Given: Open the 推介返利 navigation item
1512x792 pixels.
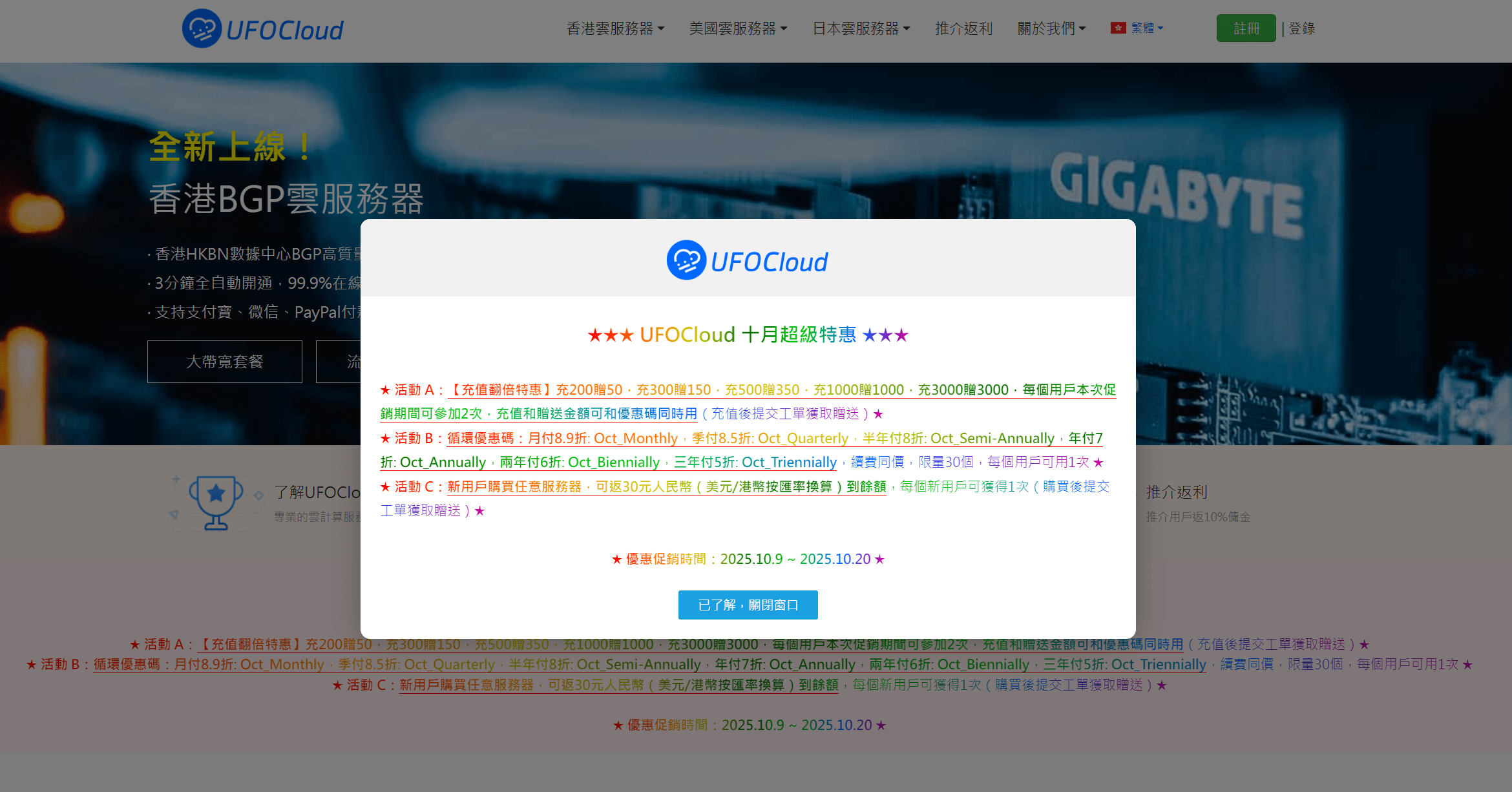Looking at the screenshot, I should coord(963,28).
